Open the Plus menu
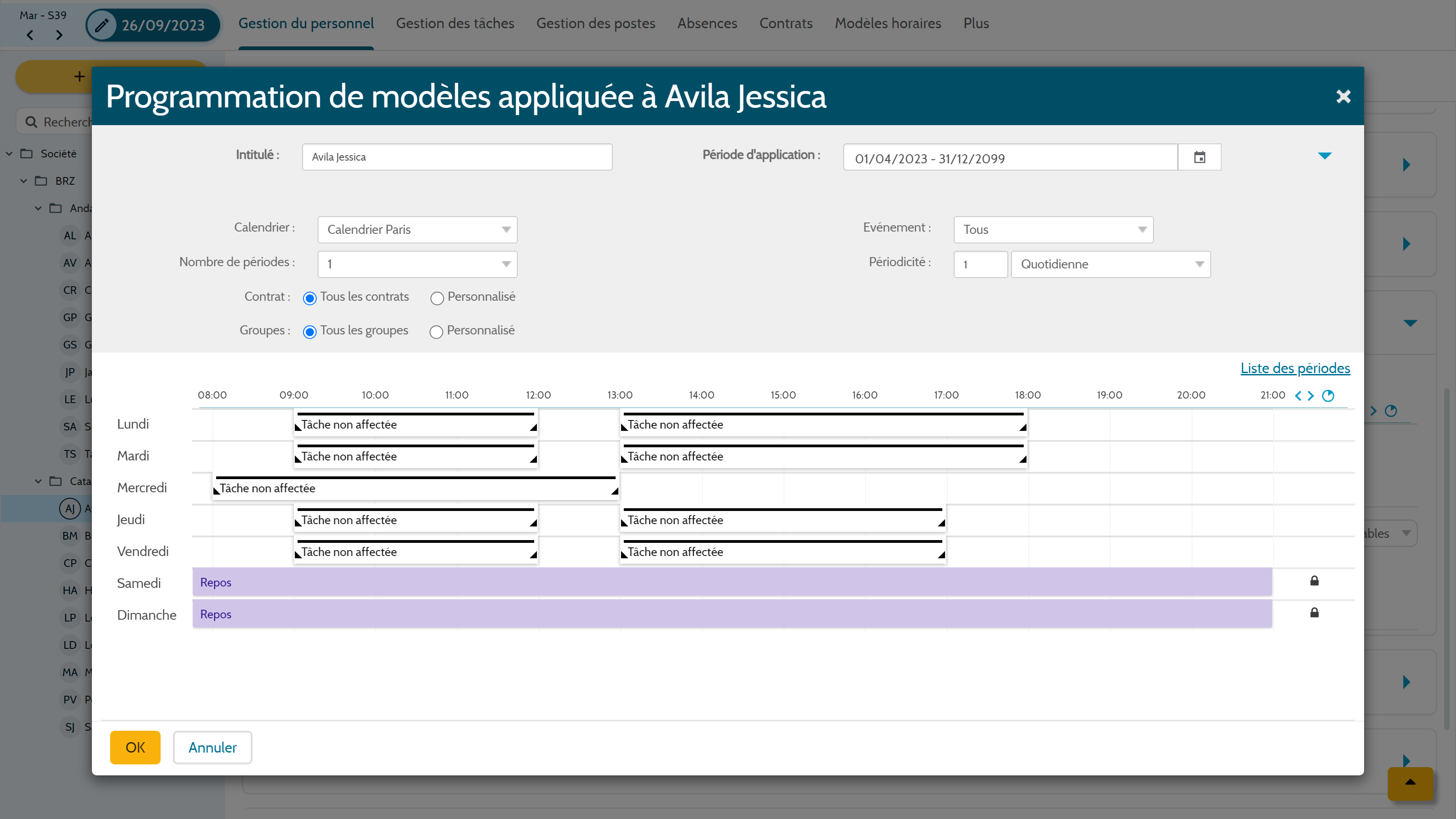Screen dimensions: 1456x819 pyautogui.click(x=976, y=23)
